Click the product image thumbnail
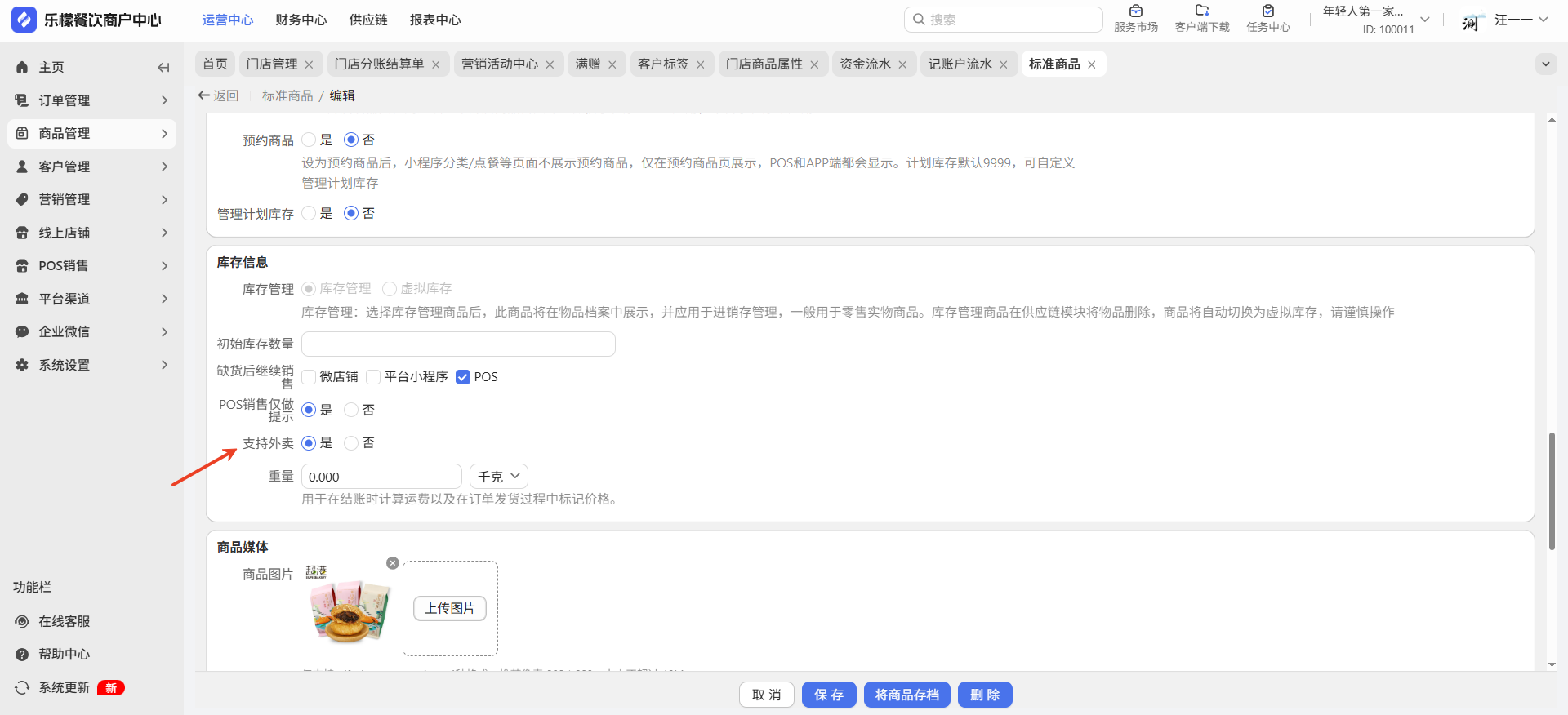Screen dimensions: 1568x715 pyautogui.click(x=350, y=608)
